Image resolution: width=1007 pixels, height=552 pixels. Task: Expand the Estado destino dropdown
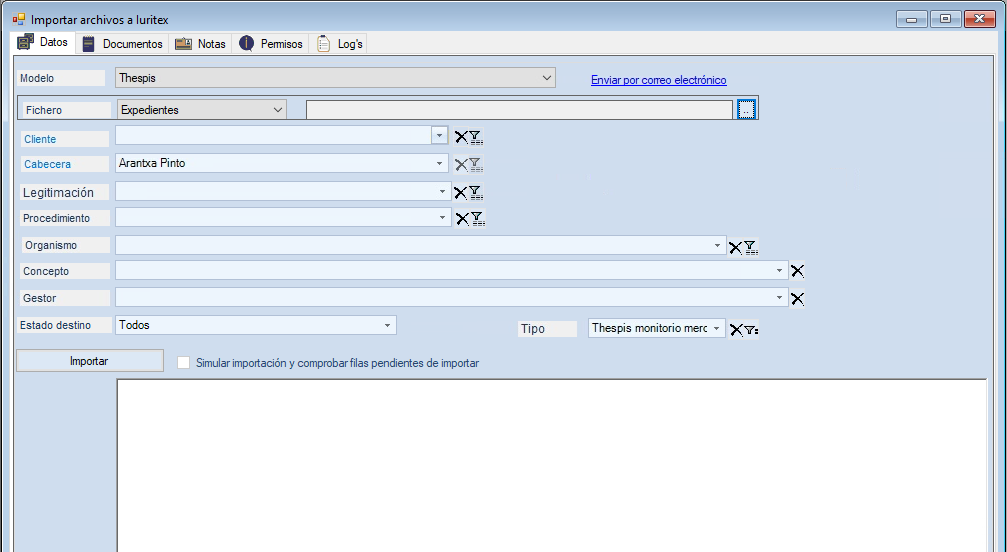[x=388, y=325]
